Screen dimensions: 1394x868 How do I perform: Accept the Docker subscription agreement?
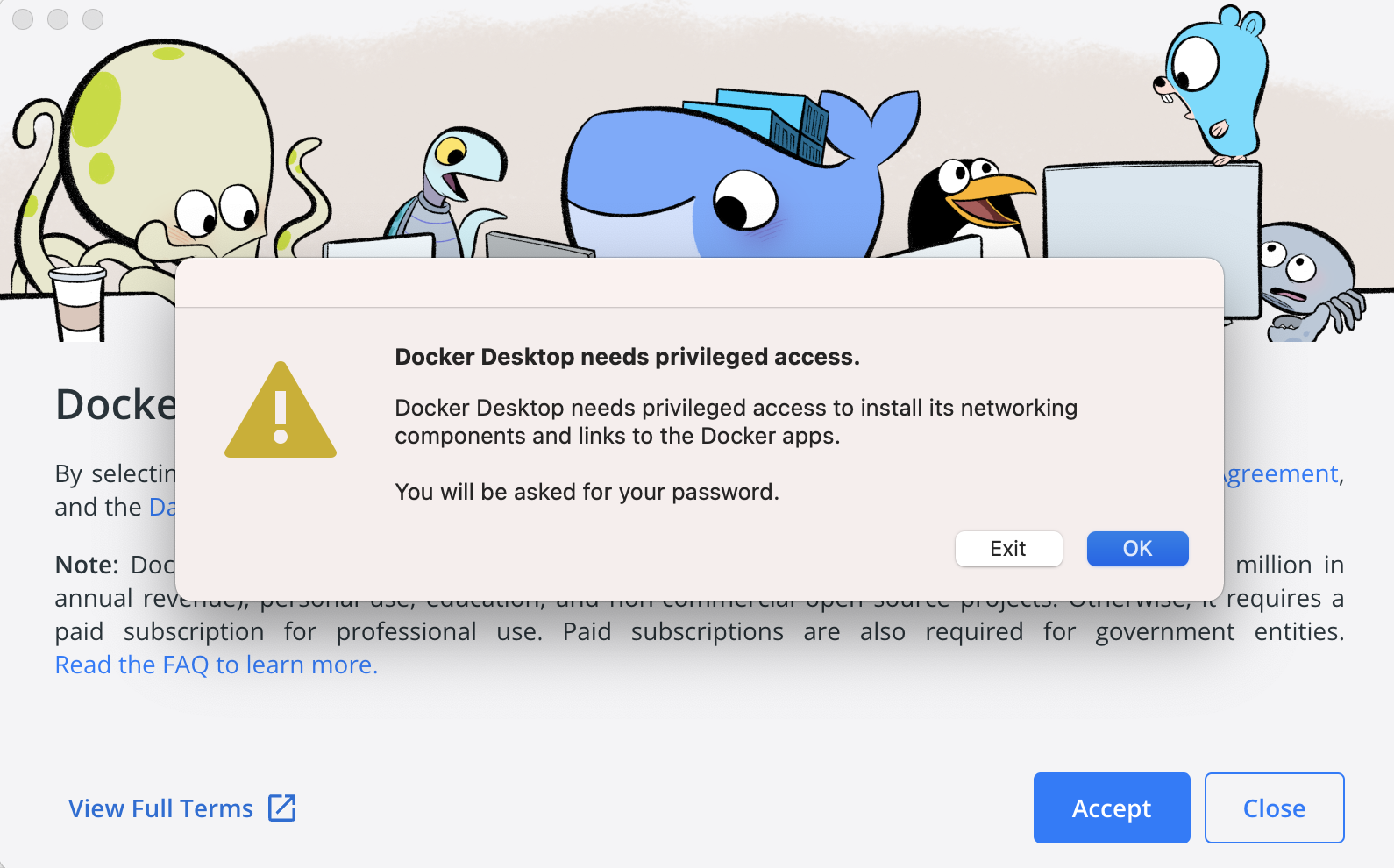[1112, 808]
